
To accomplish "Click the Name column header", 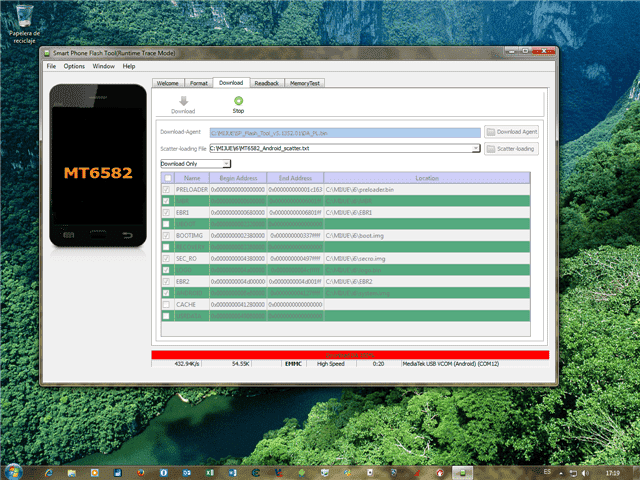I will tap(192, 178).
